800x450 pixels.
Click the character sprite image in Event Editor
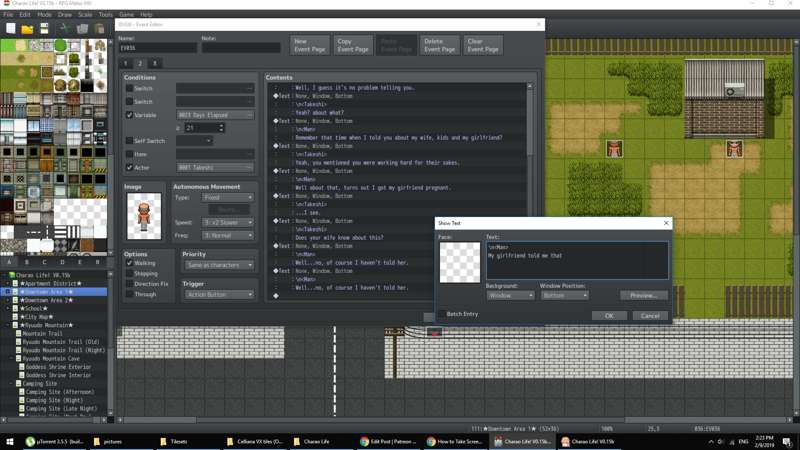[145, 215]
